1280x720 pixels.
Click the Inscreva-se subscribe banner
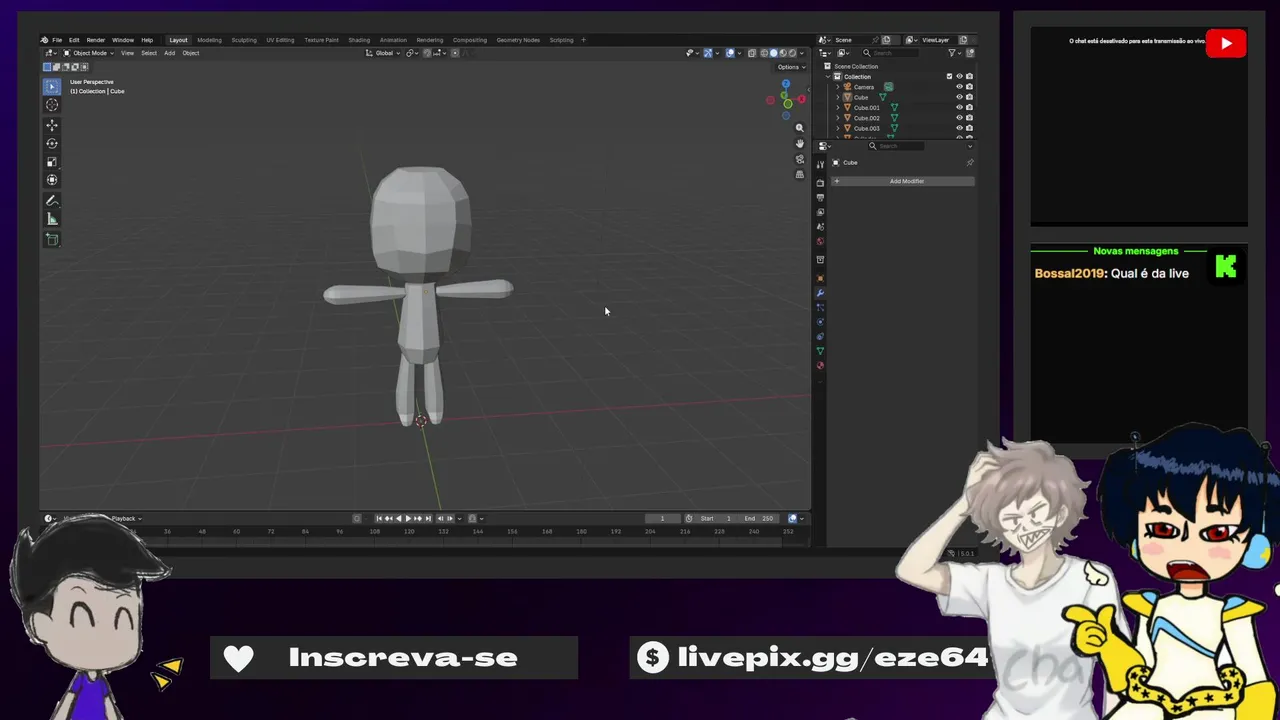point(394,657)
